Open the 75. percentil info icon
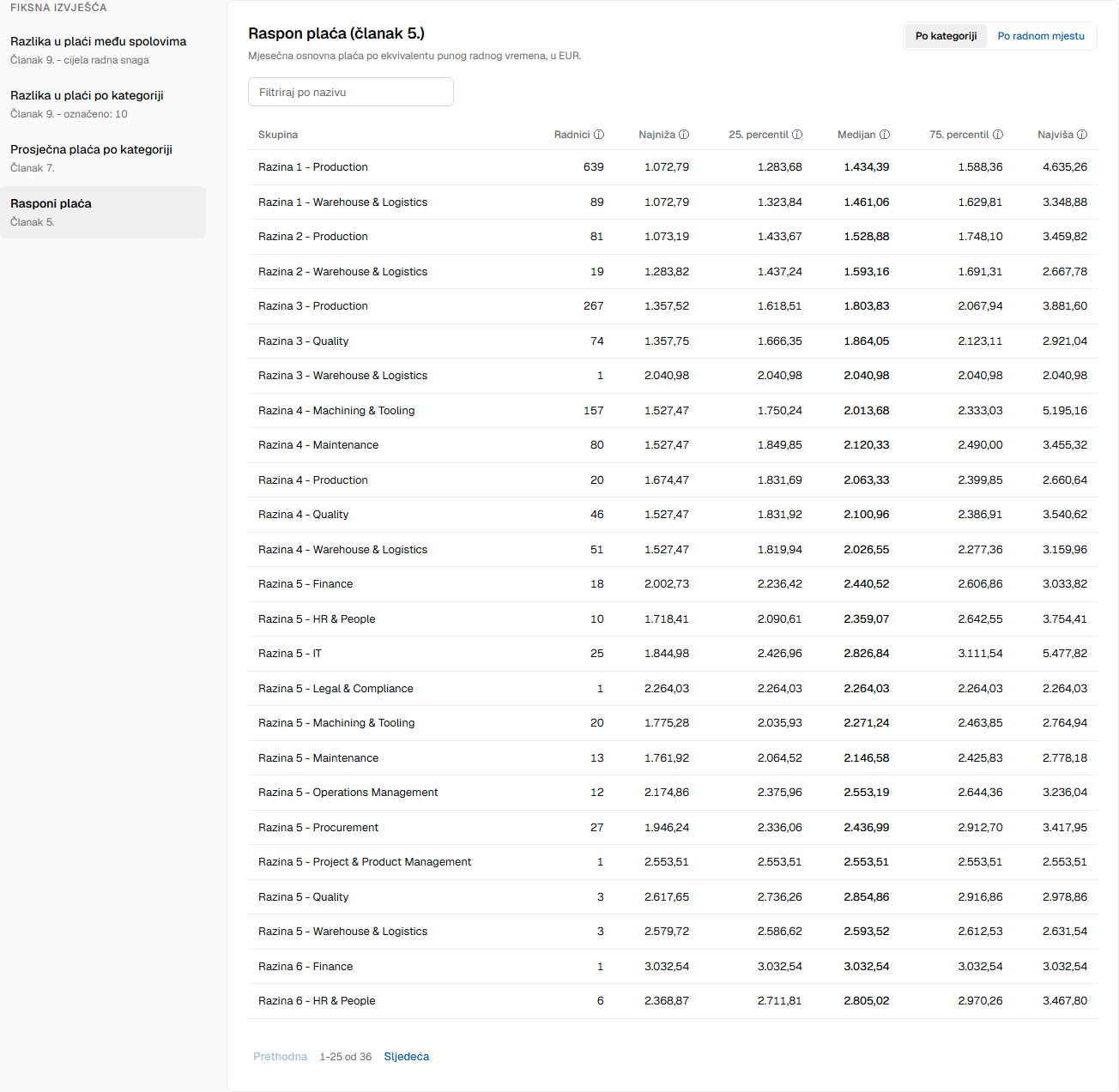The height and width of the screenshot is (1092, 1119). [x=998, y=135]
